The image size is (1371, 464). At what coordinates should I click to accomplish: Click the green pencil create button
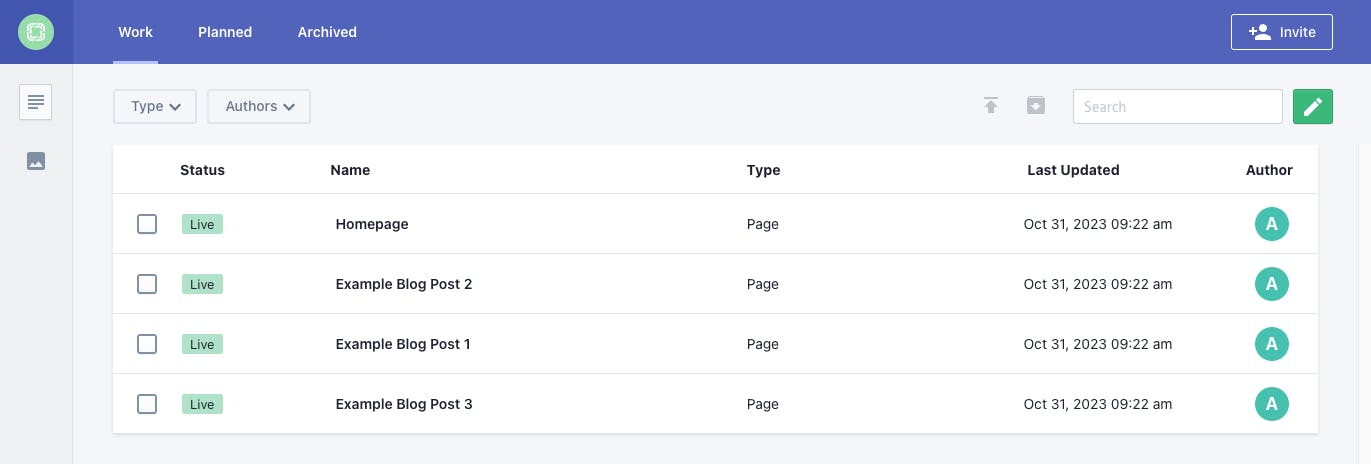(1313, 106)
